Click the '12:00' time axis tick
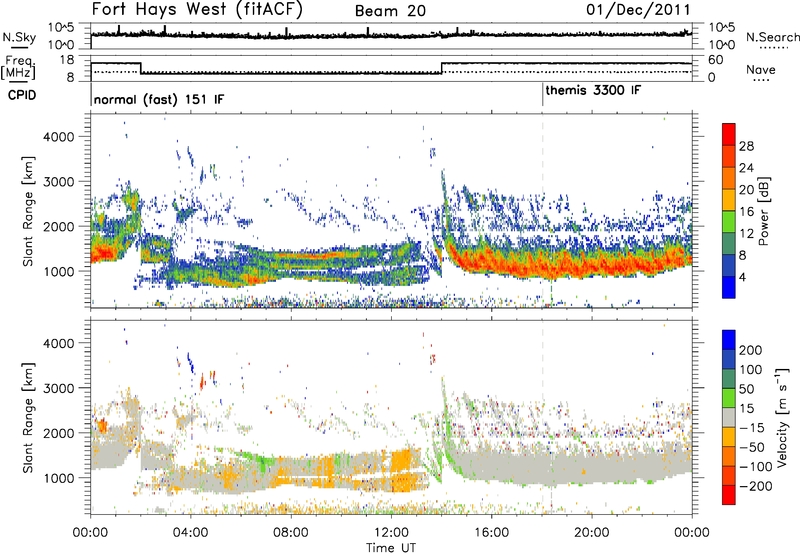Viewport: 800px width, 554px height. (x=391, y=533)
